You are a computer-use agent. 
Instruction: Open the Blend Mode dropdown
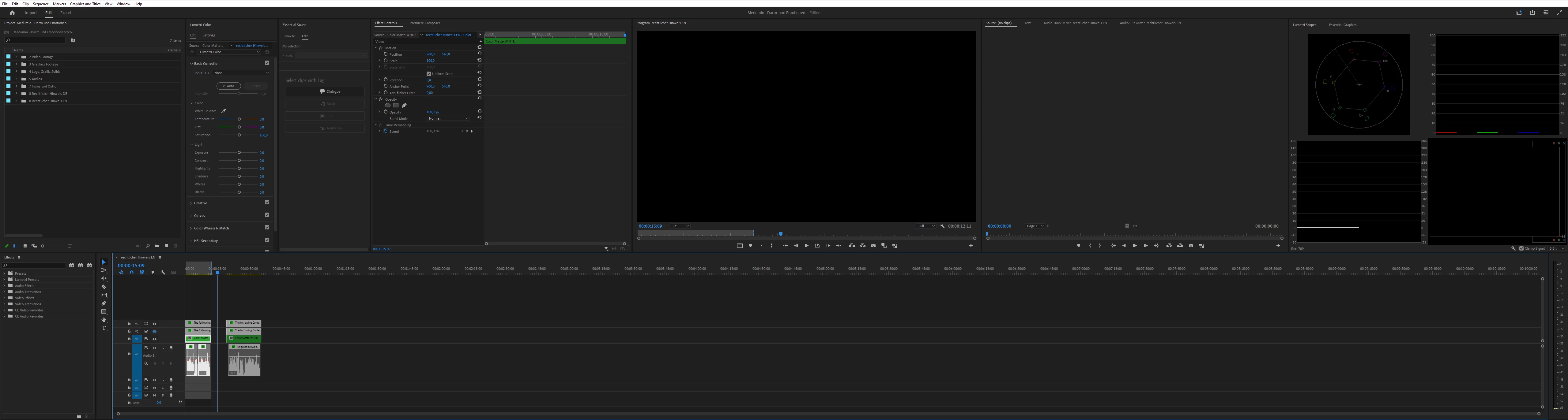(448, 118)
